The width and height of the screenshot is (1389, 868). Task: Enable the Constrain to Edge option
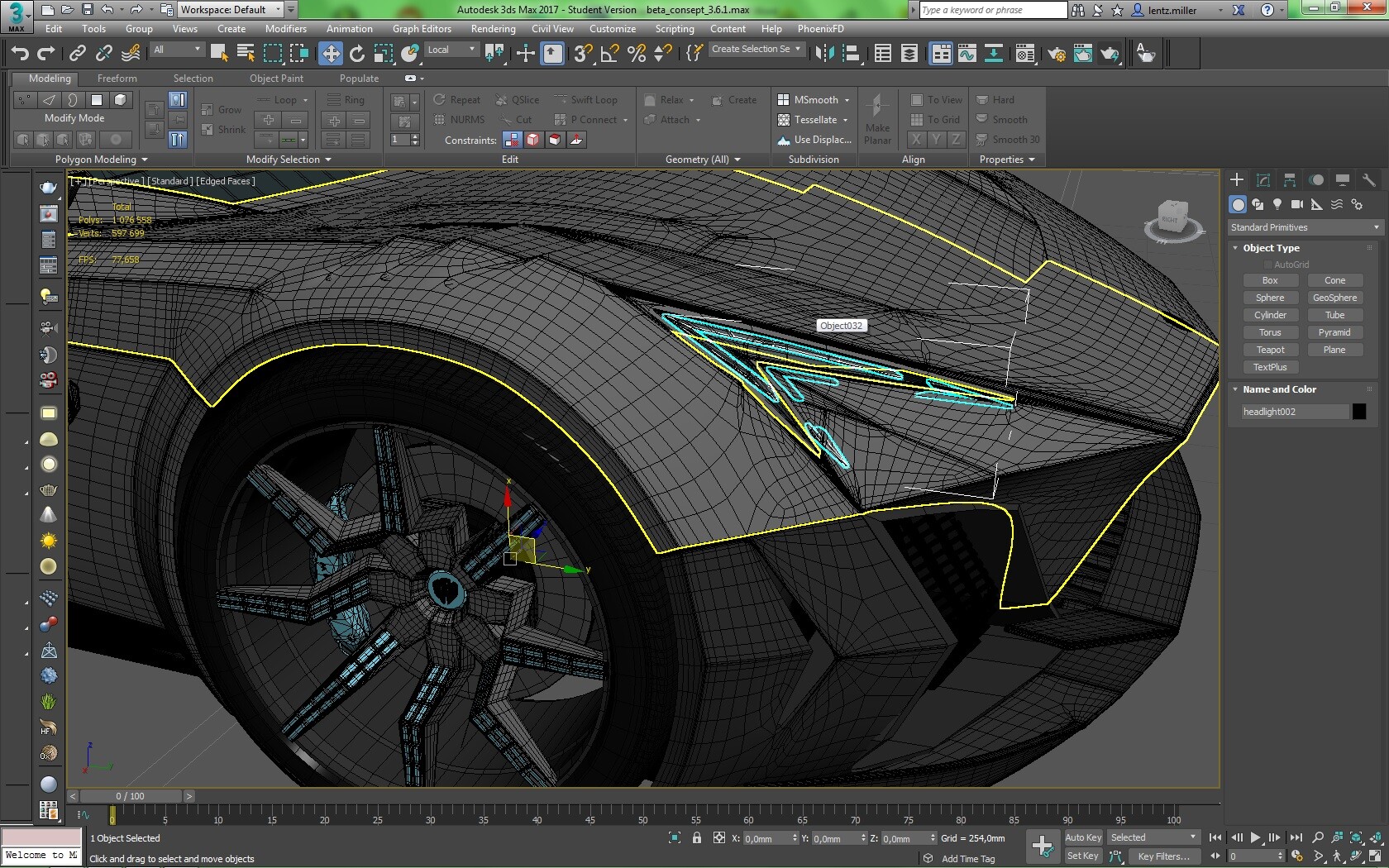[533, 140]
